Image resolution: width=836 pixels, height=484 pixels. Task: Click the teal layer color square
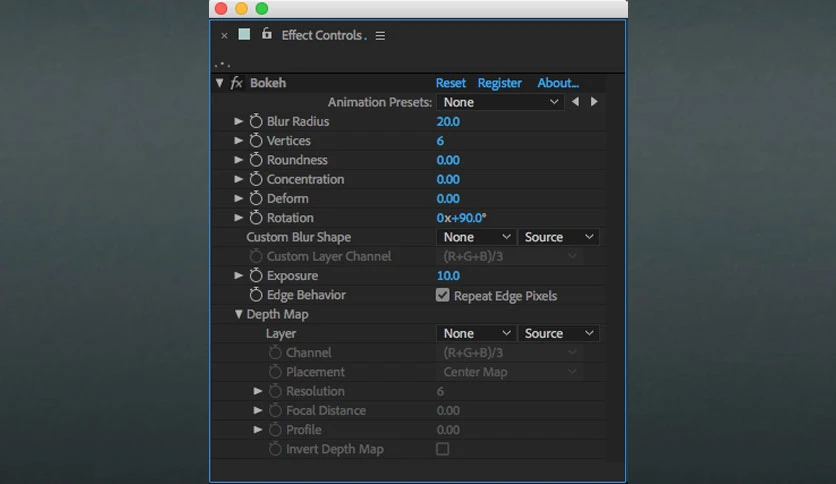point(244,35)
